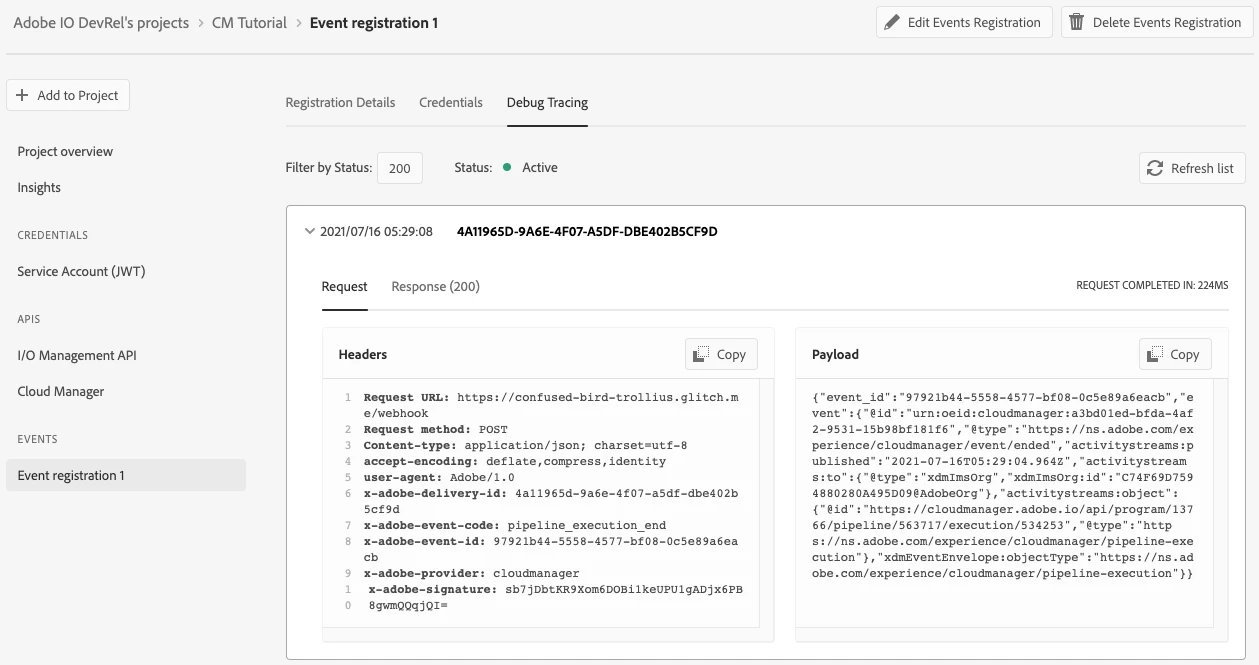Click the Content-type header line

coord(525,445)
